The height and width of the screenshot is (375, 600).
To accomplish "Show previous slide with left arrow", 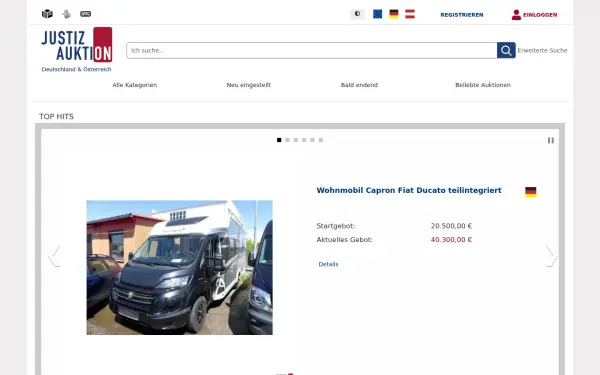I will [54, 256].
